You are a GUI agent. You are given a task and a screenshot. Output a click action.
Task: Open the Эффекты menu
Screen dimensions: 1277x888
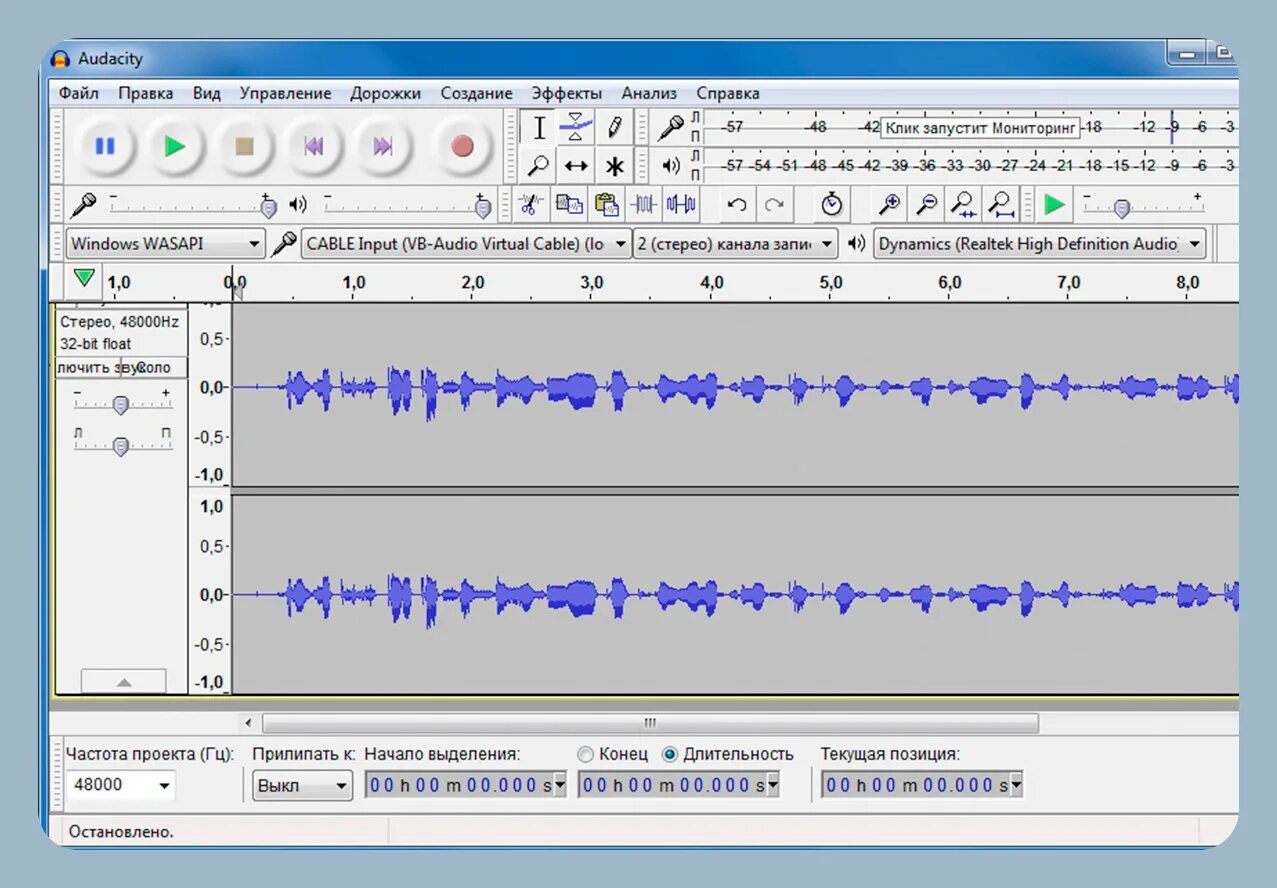point(566,93)
